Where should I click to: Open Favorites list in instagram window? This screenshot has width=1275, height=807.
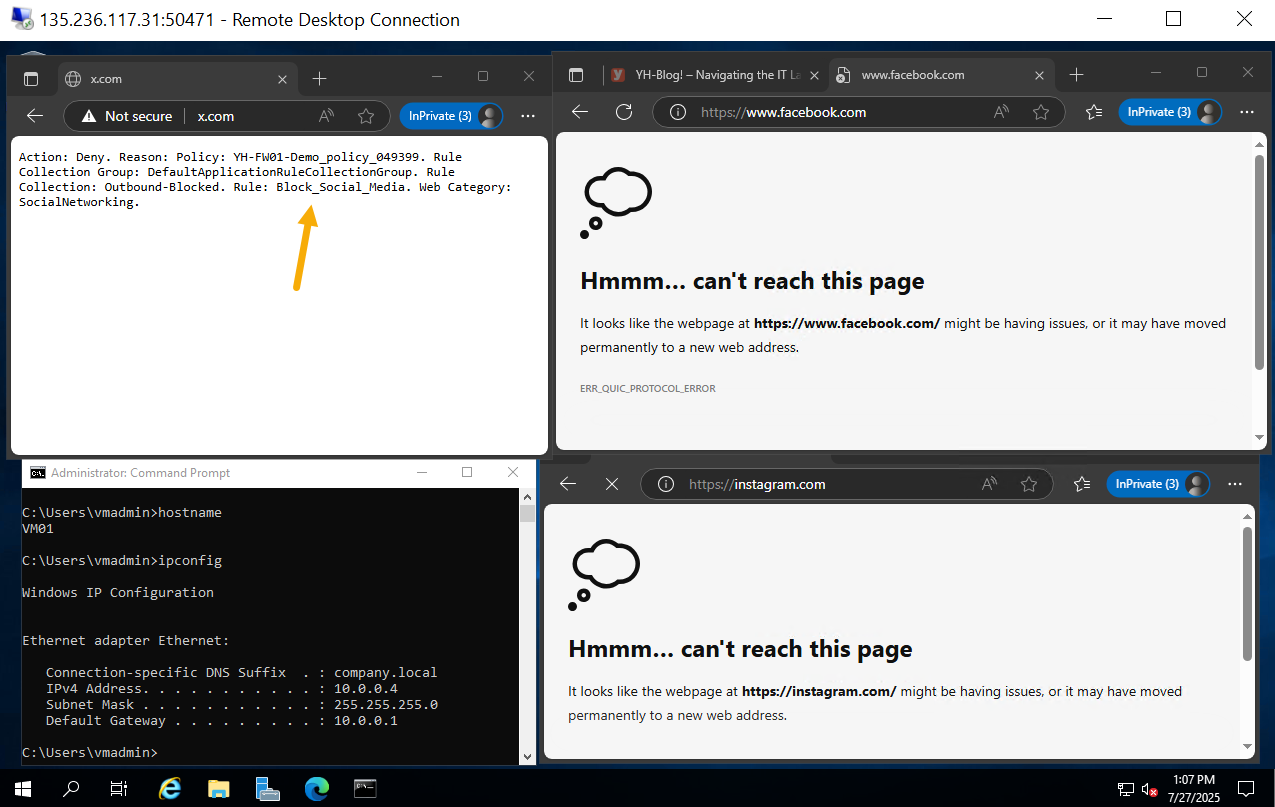click(1082, 484)
